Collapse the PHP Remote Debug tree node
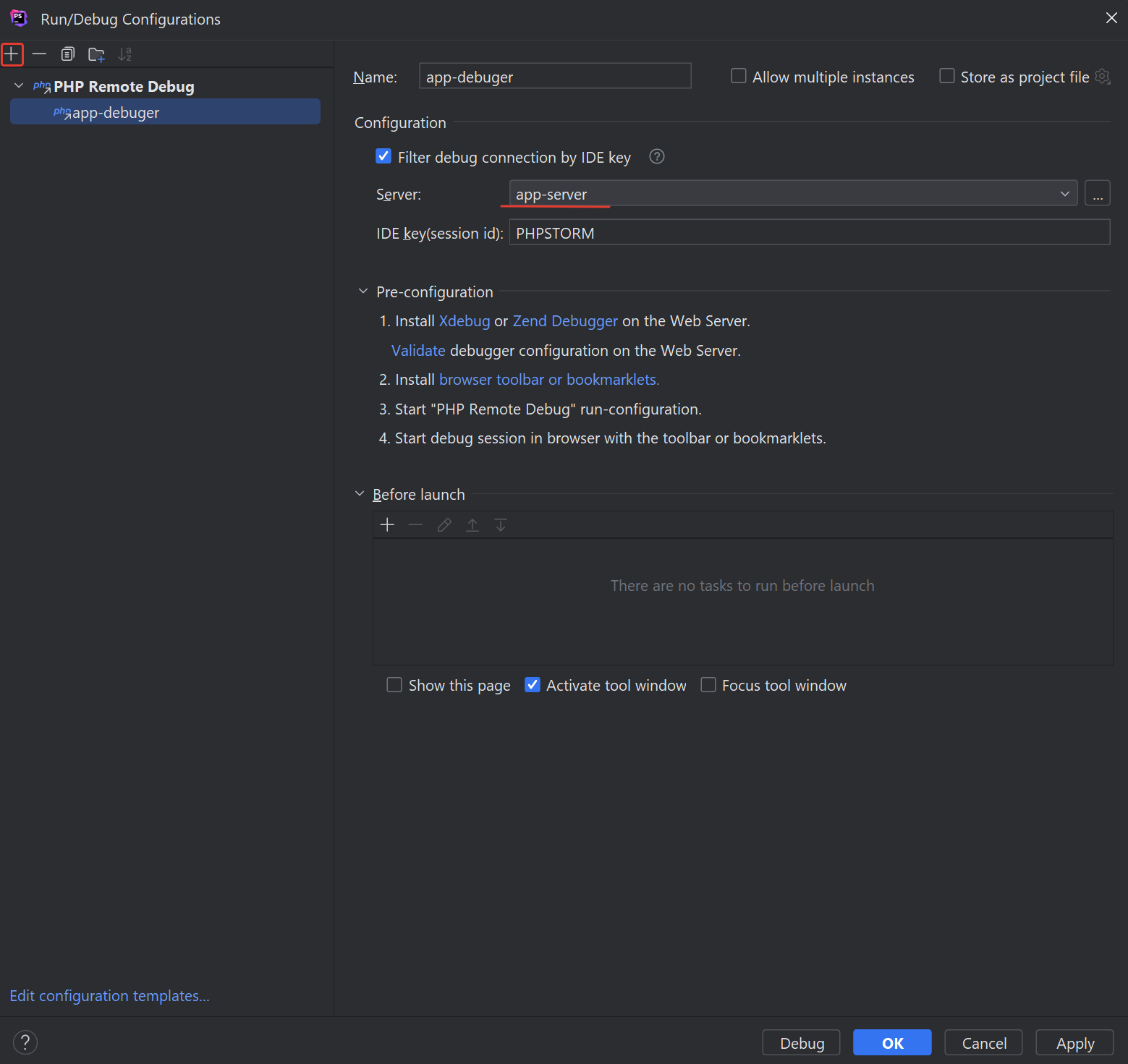This screenshot has width=1128, height=1064. click(x=19, y=86)
